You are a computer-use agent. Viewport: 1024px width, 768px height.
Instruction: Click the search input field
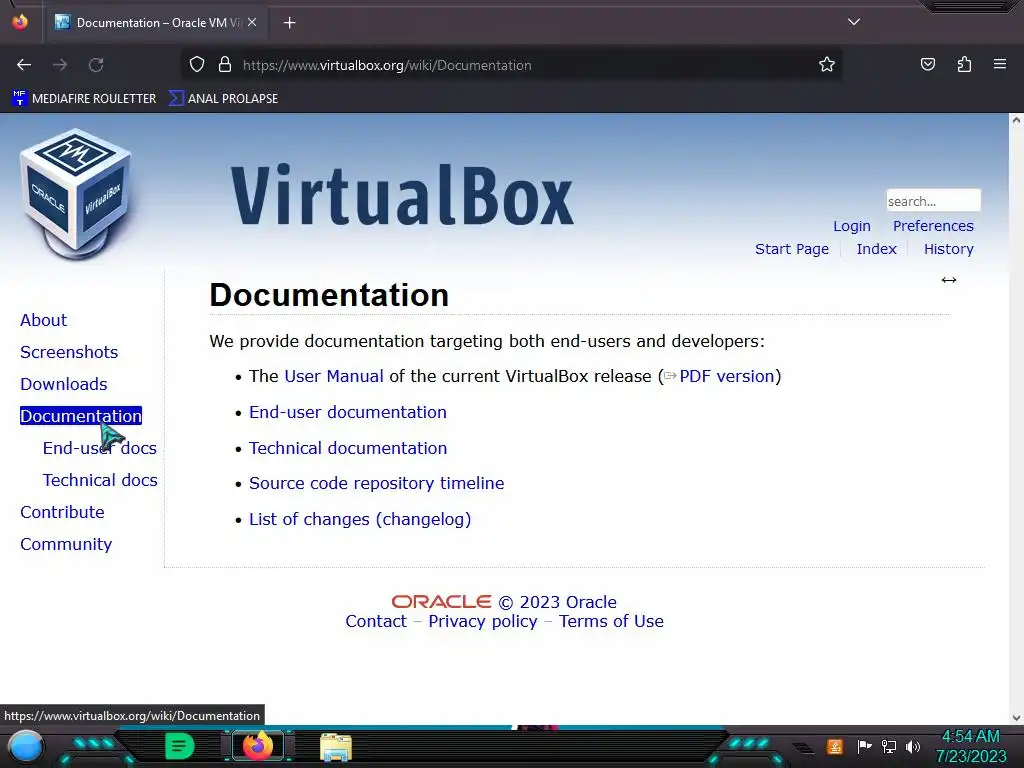(x=933, y=200)
